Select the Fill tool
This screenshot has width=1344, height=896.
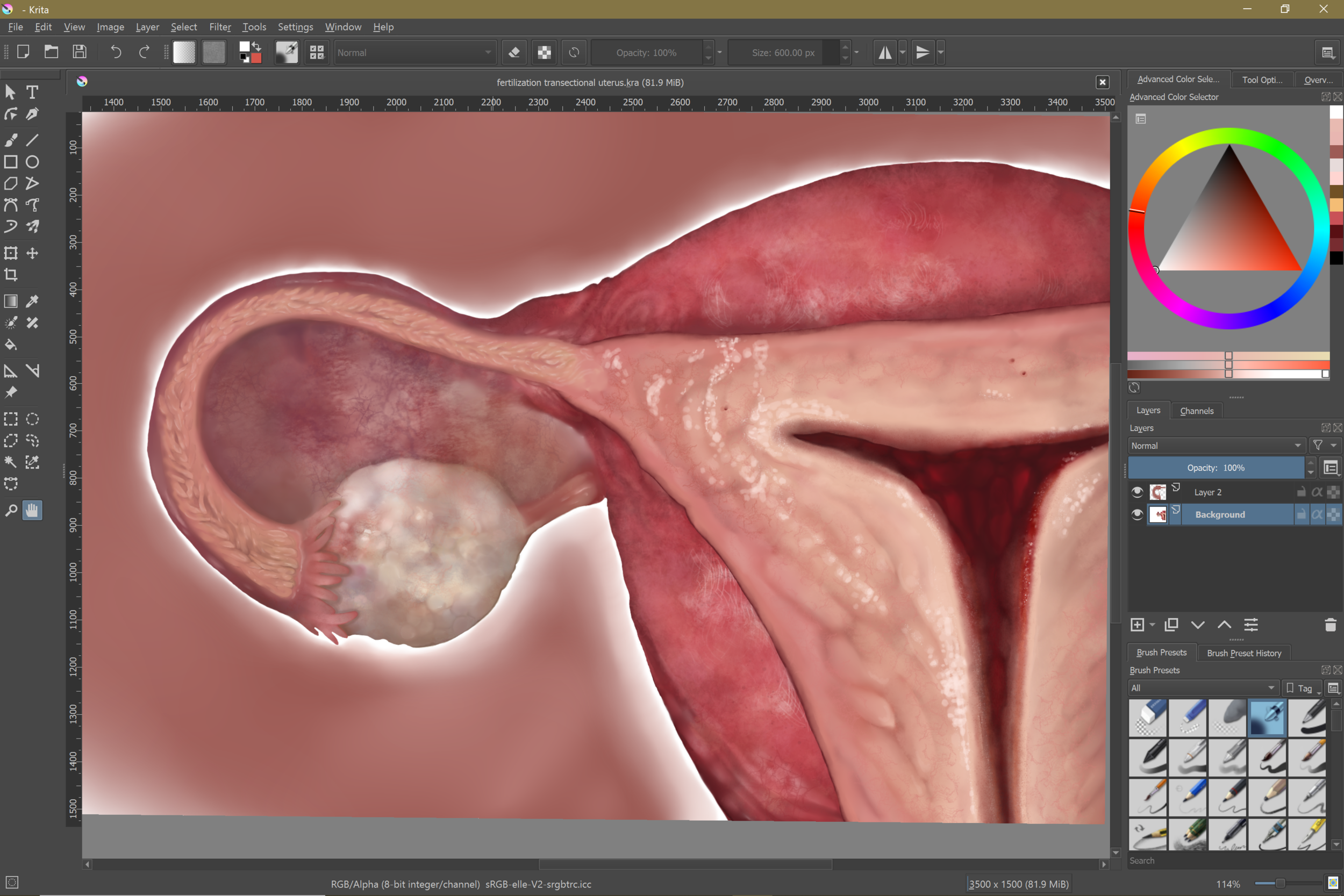tap(10, 344)
